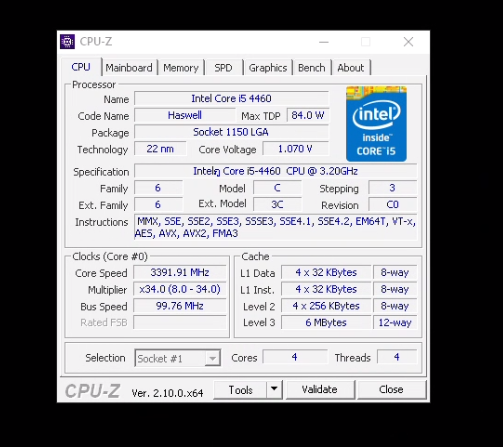This screenshot has width=503, height=447.
Task: Close the CPU-Z window with X
Action: [408, 42]
